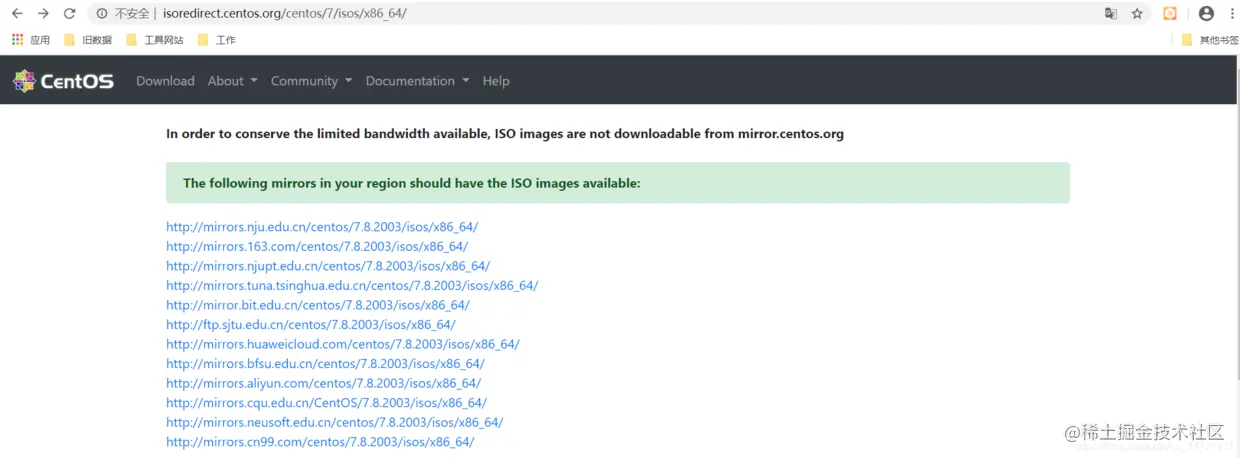Open the Help navbar item
This screenshot has width=1240, height=458.
point(496,81)
